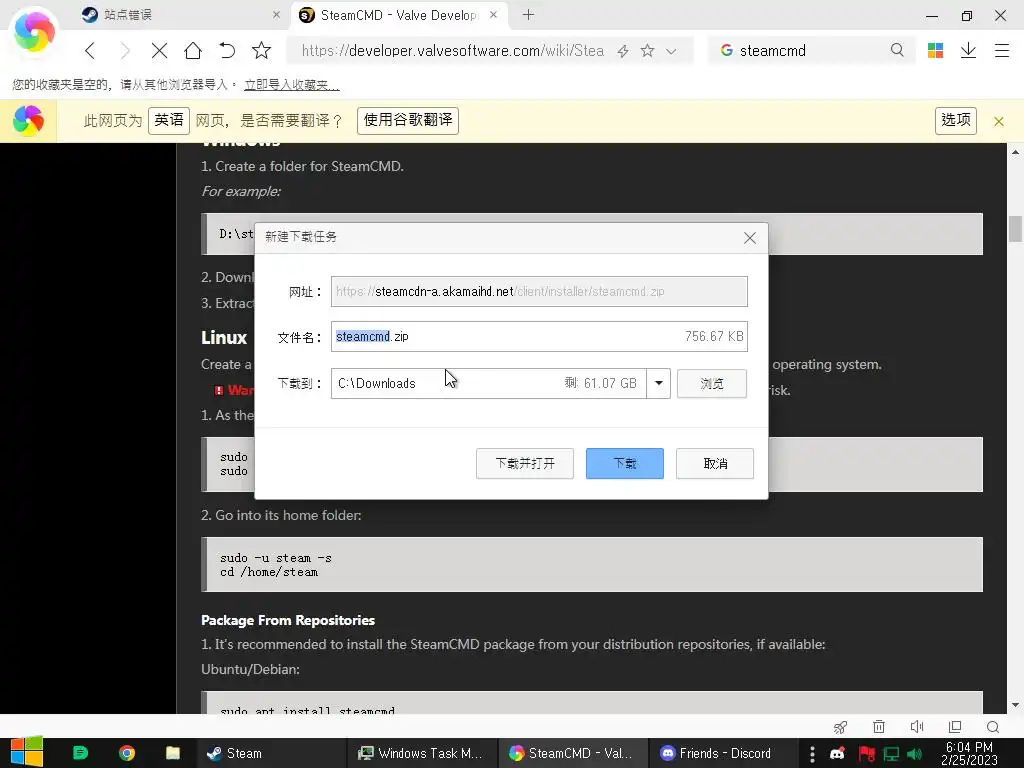Favorite this page with address bar star
The image size is (1024, 768).
pos(647,50)
